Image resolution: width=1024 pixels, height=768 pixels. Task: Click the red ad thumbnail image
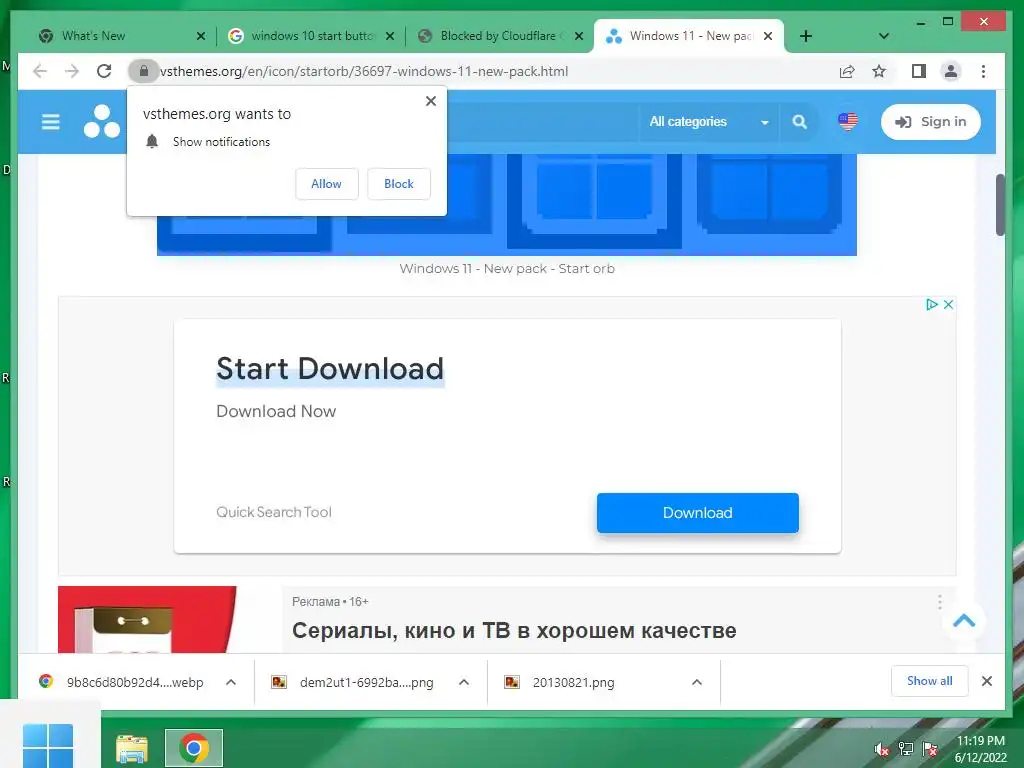(147, 619)
